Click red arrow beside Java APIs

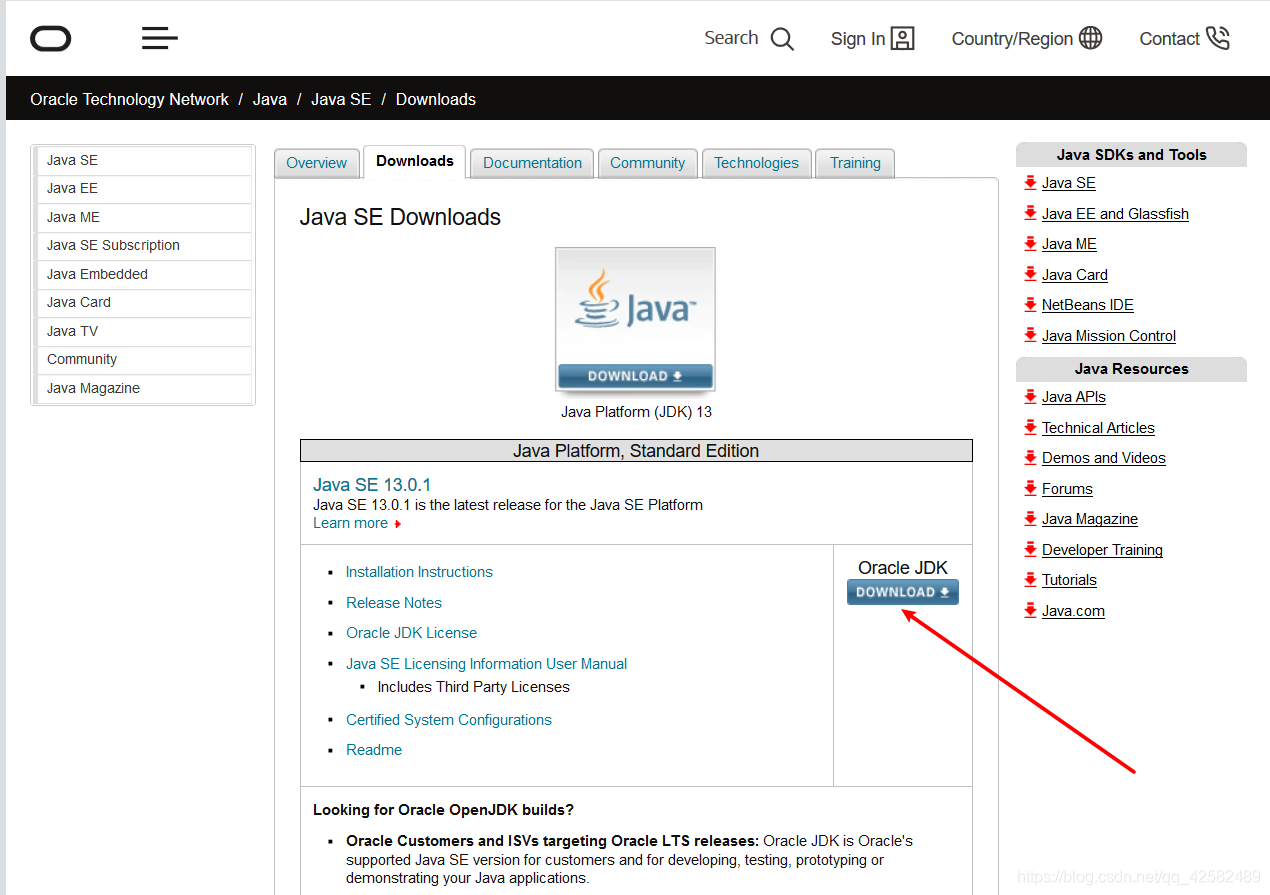tap(1030, 397)
